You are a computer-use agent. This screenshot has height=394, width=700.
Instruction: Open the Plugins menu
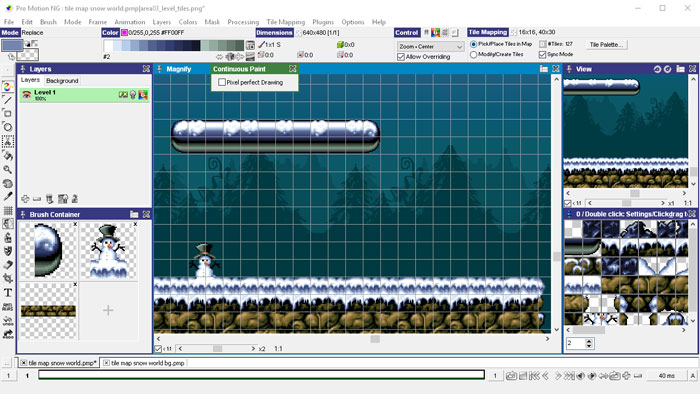tap(323, 22)
